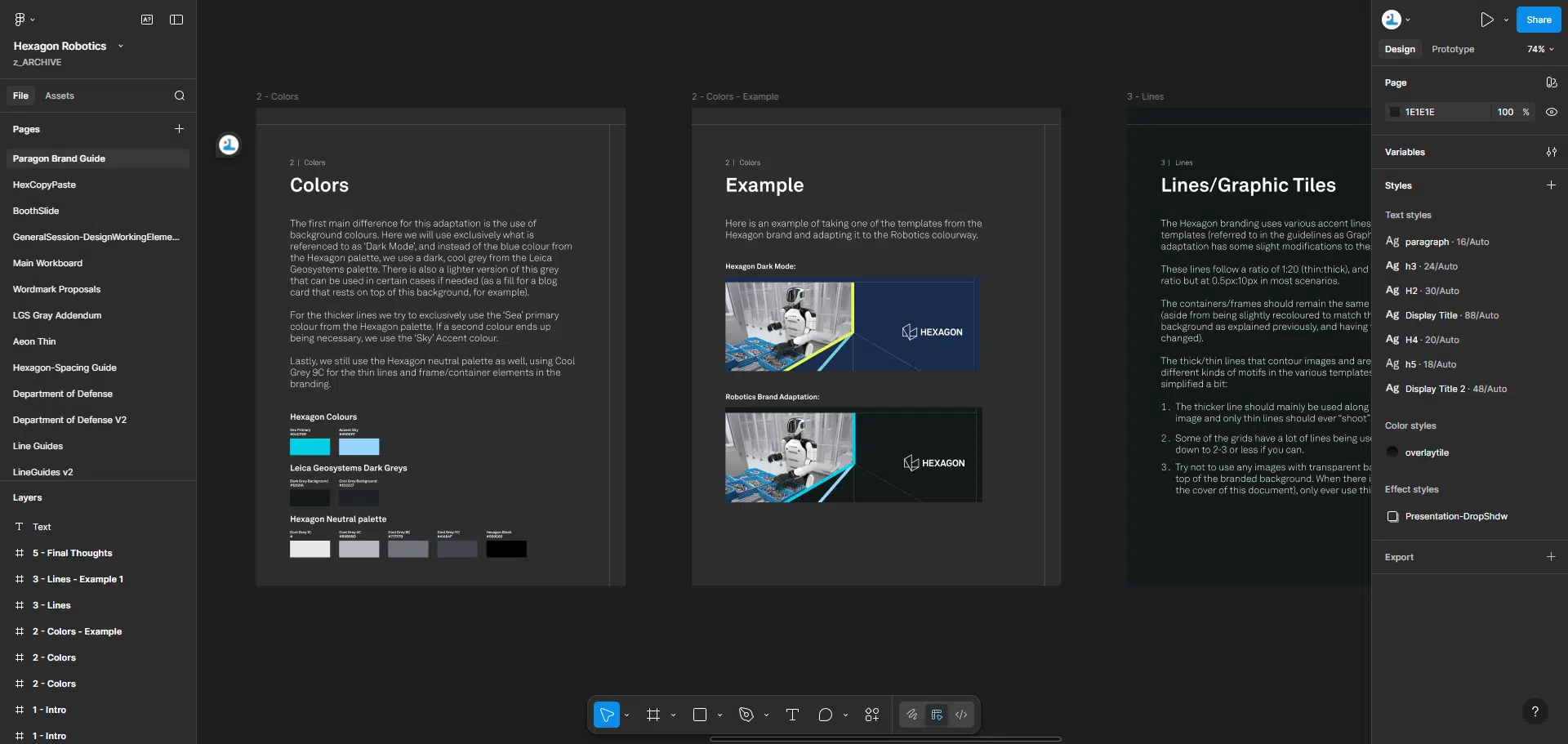
Task: Toggle the sidebar panel layout icon
Action: (x=176, y=20)
